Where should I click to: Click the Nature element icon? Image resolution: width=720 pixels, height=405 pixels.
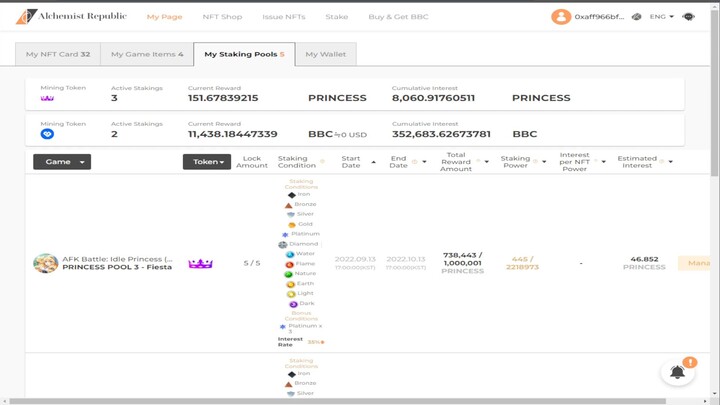pyautogui.click(x=288, y=274)
